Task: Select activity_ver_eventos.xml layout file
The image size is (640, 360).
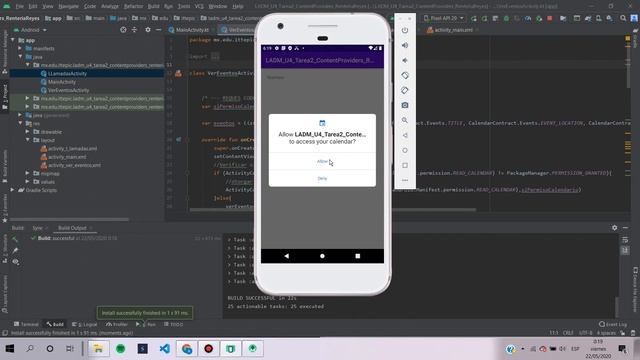Action: tap(74, 165)
